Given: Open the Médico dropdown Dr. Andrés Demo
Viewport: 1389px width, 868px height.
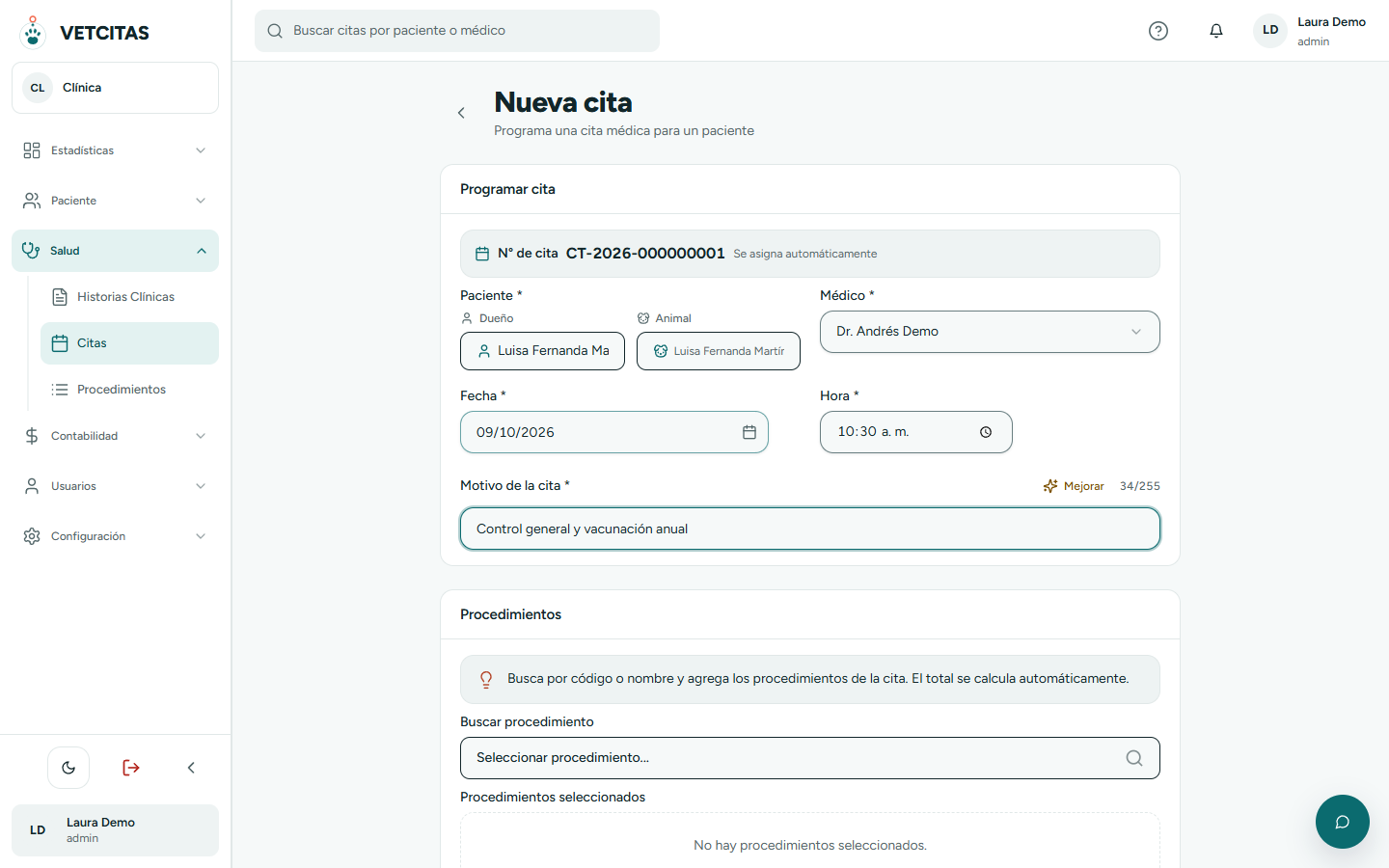Looking at the screenshot, I should point(990,332).
